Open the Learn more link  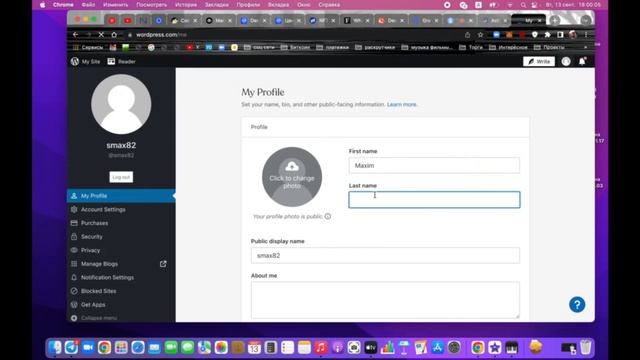click(x=402, y=104)
